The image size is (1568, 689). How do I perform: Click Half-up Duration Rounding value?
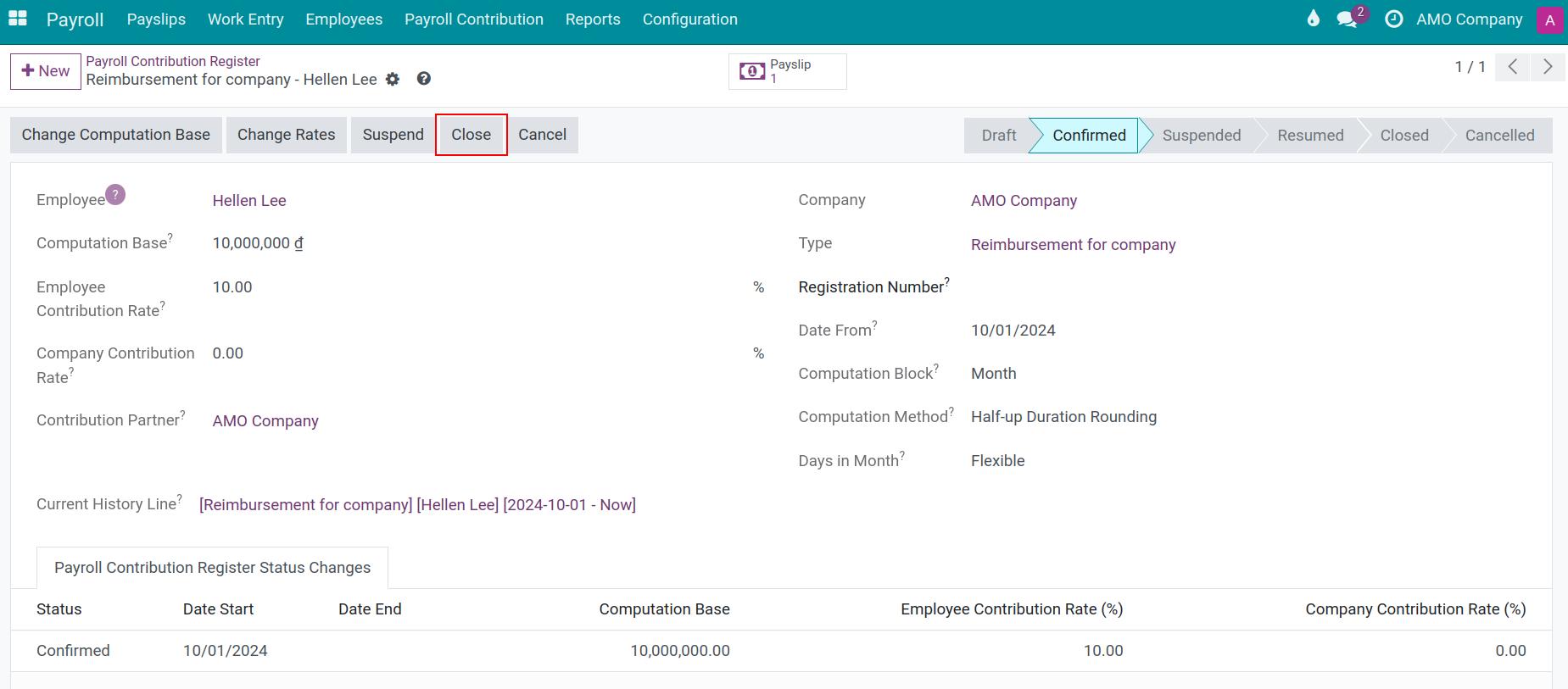click(x=1063, y=417)
